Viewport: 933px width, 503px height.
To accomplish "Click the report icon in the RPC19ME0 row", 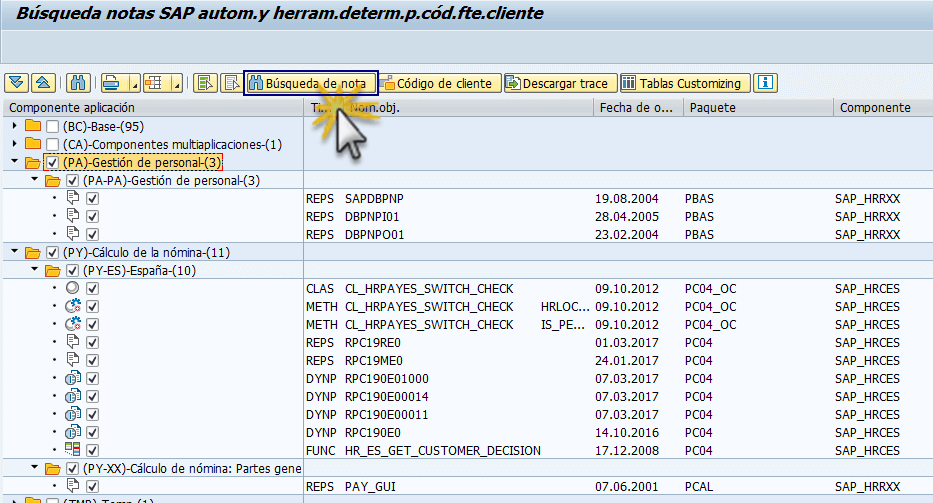I will (73, 360).
